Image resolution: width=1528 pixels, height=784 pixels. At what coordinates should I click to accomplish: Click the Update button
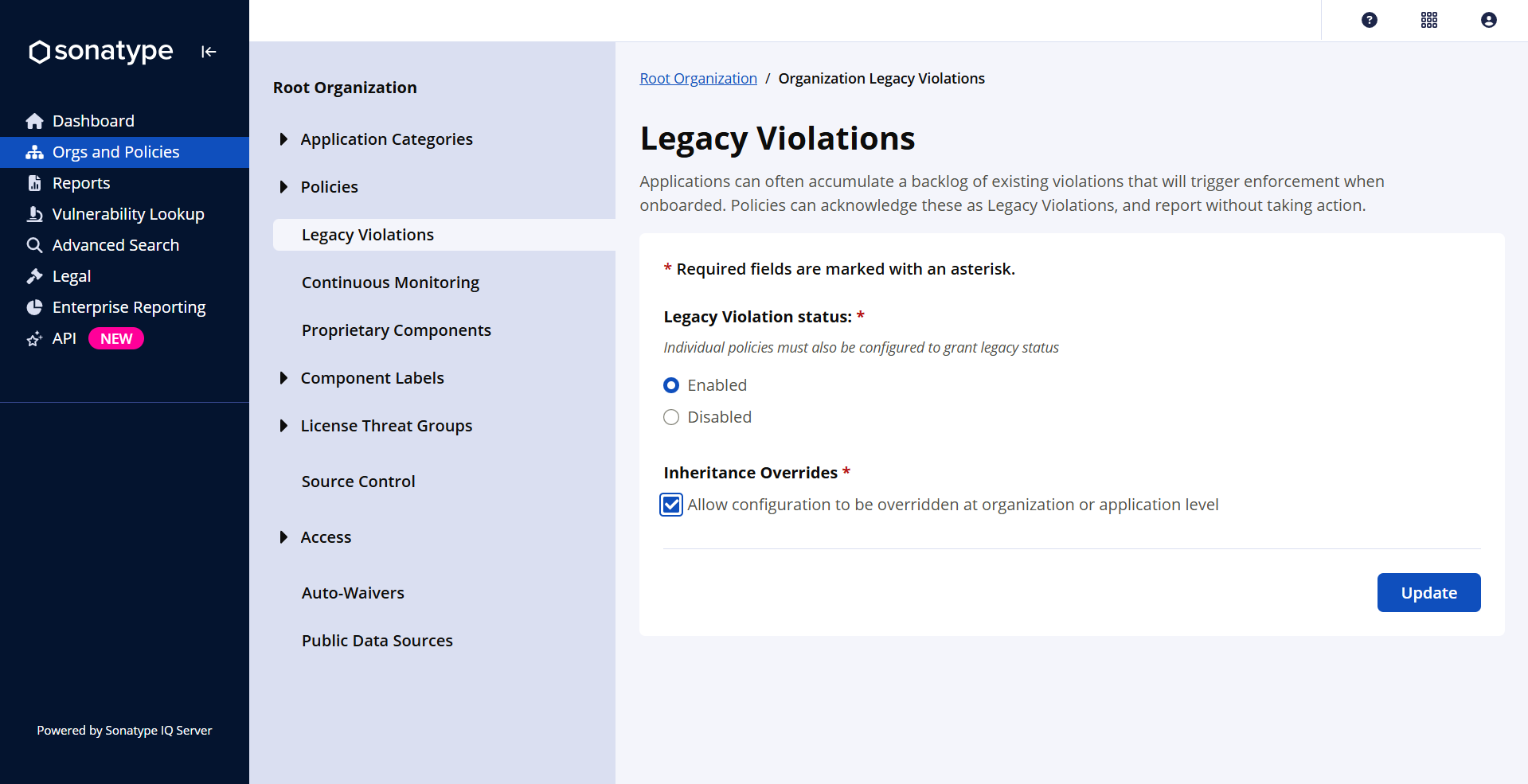[1428, 593]
